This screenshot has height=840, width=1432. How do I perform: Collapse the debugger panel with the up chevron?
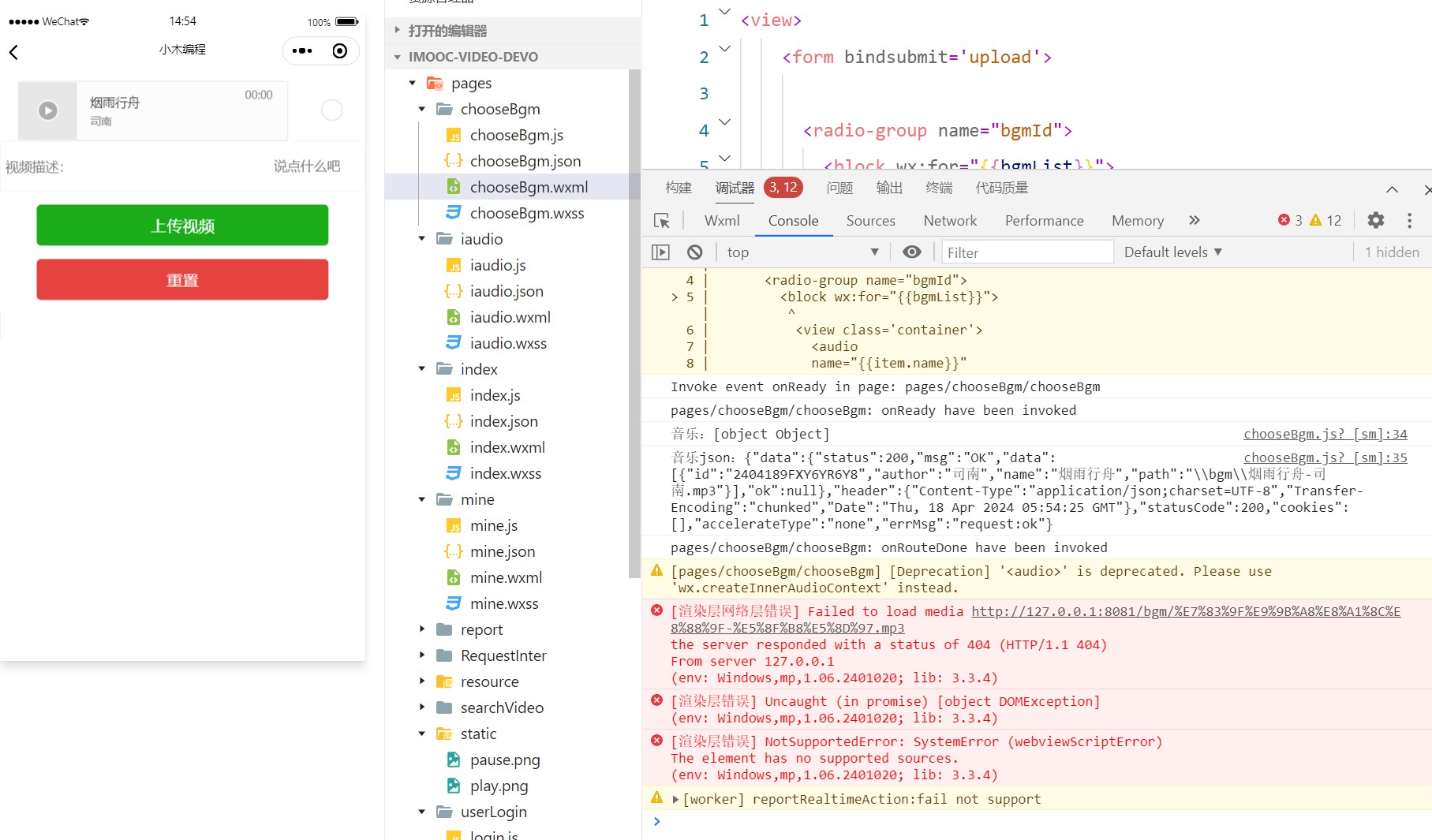tap(1392, 189)
